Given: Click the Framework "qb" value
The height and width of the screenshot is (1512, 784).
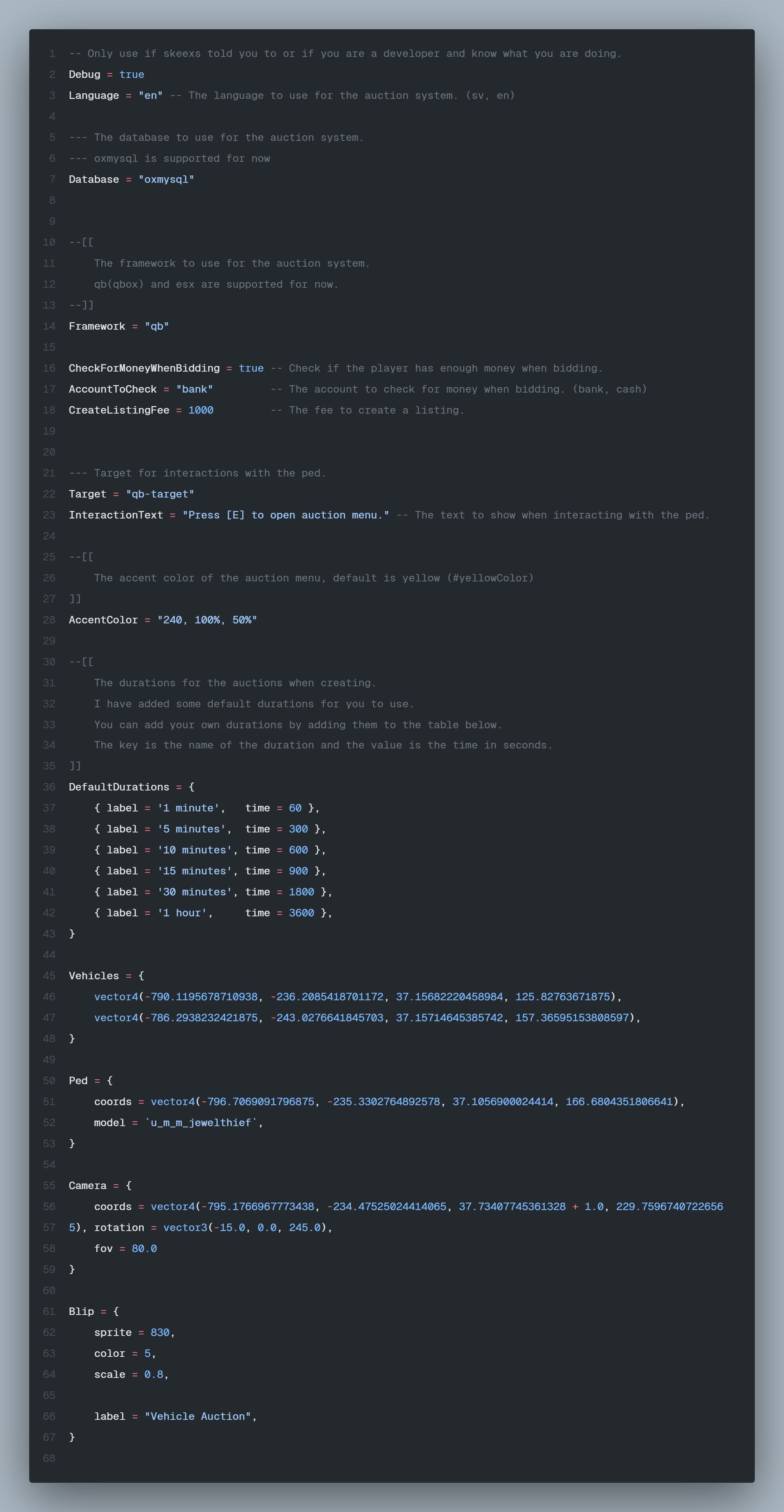Looking at the screenshot, I should click(157, 326).
